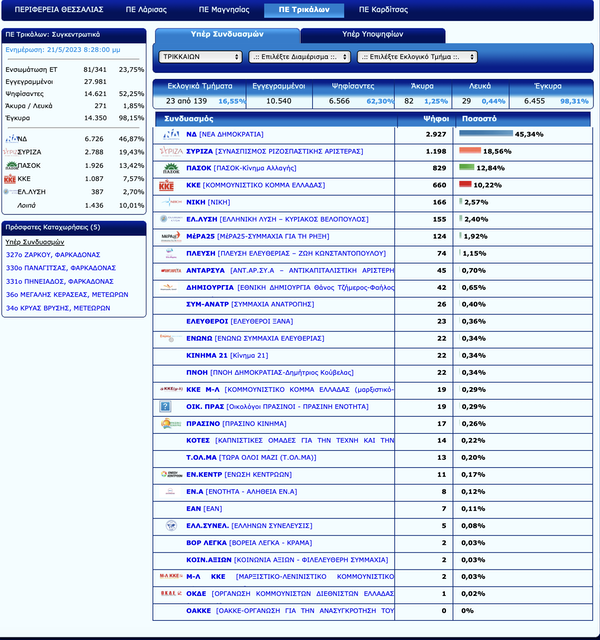
Task: Click ΚΚΕ red percentage bar 10,22%
Action: pyautogui.click(x=465, y=184)
